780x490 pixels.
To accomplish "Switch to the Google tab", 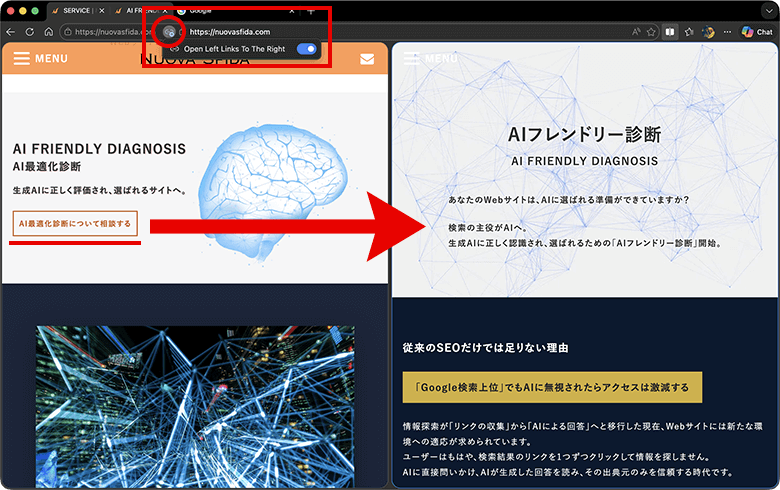I will [236, 10].
